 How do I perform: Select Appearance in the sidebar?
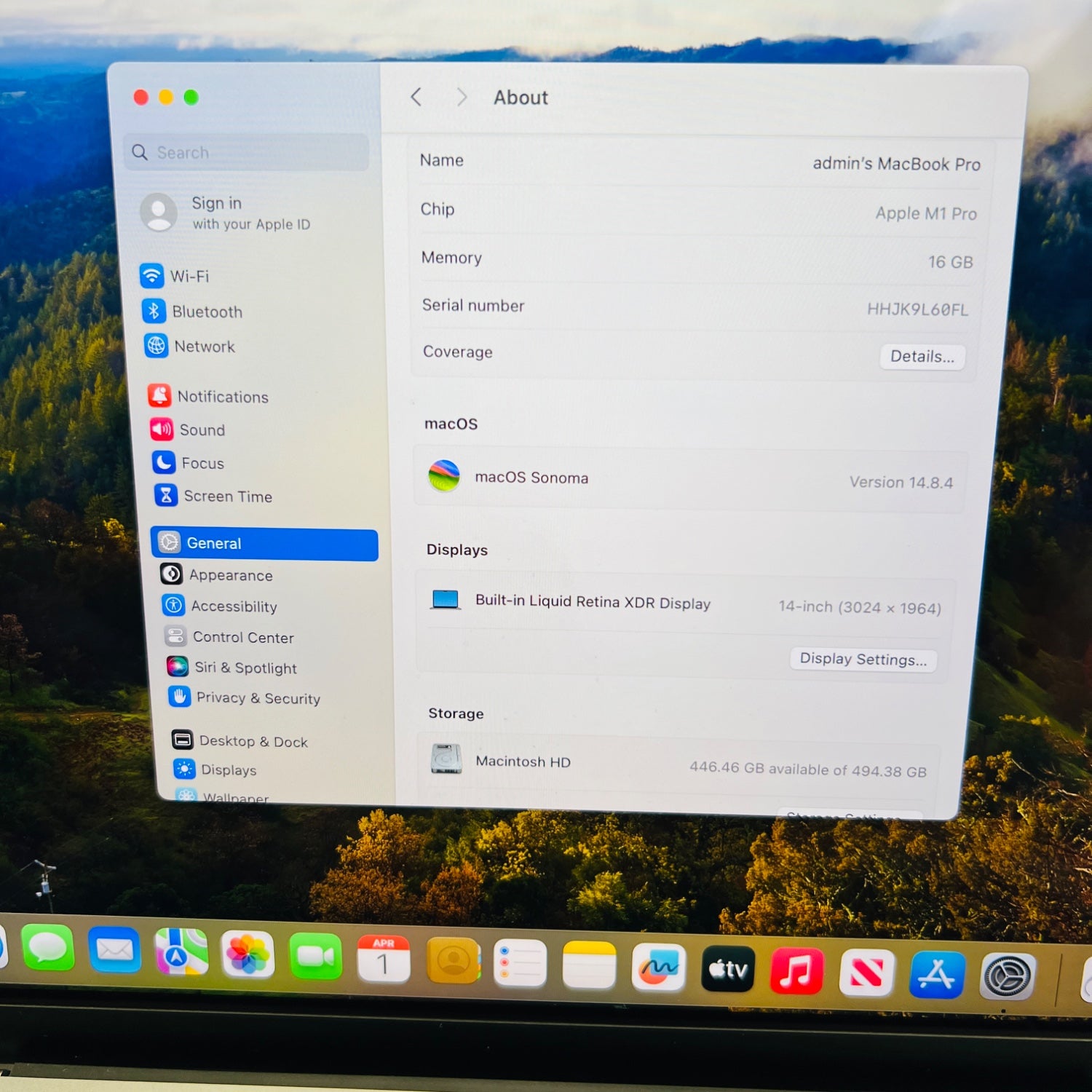(230, 575)
